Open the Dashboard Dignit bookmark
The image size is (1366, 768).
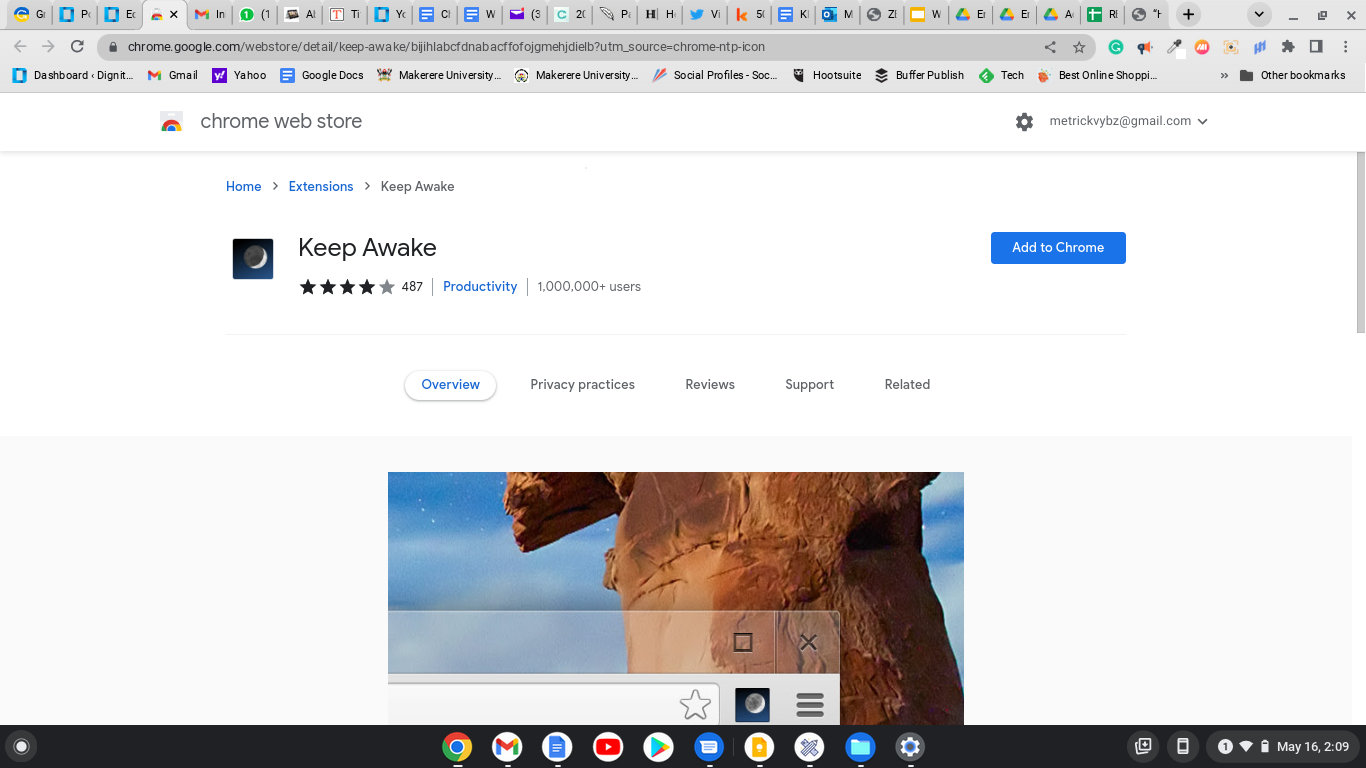72,75
